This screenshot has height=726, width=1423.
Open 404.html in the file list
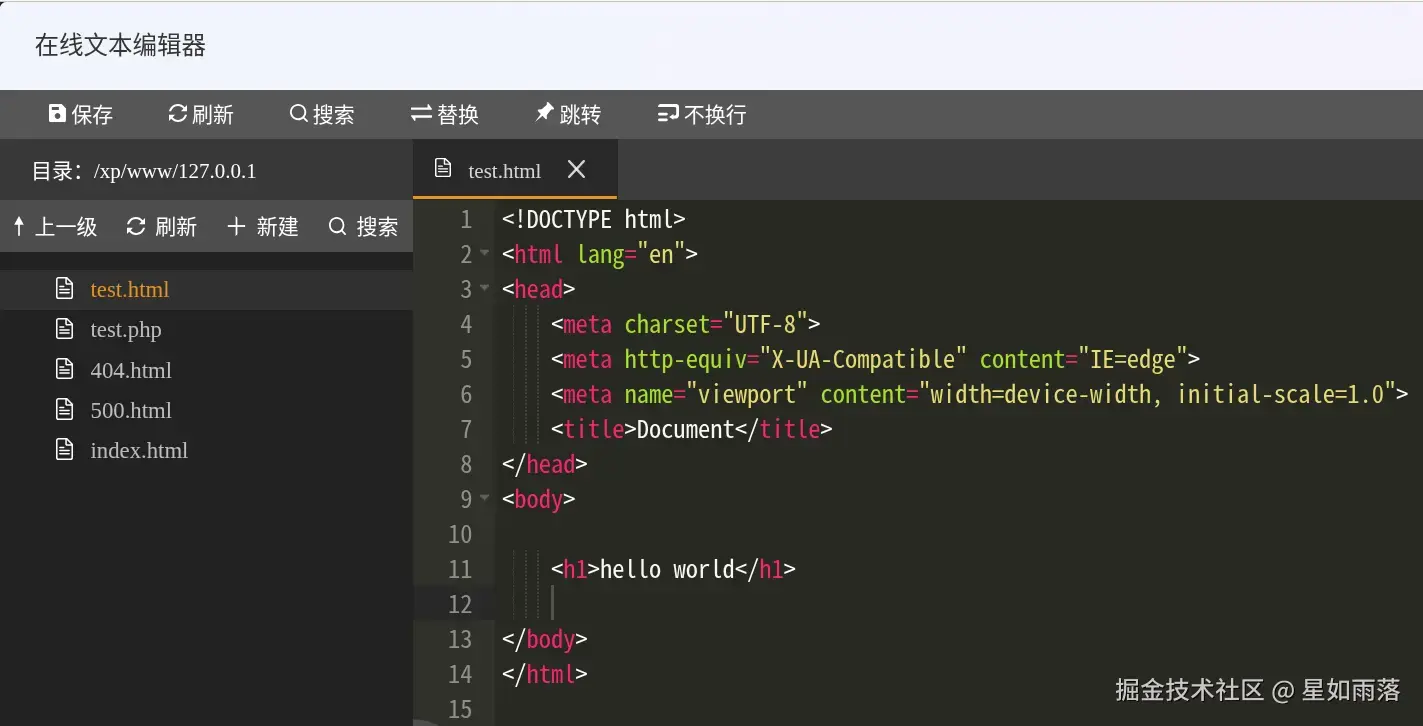click(x=131, y=370)
